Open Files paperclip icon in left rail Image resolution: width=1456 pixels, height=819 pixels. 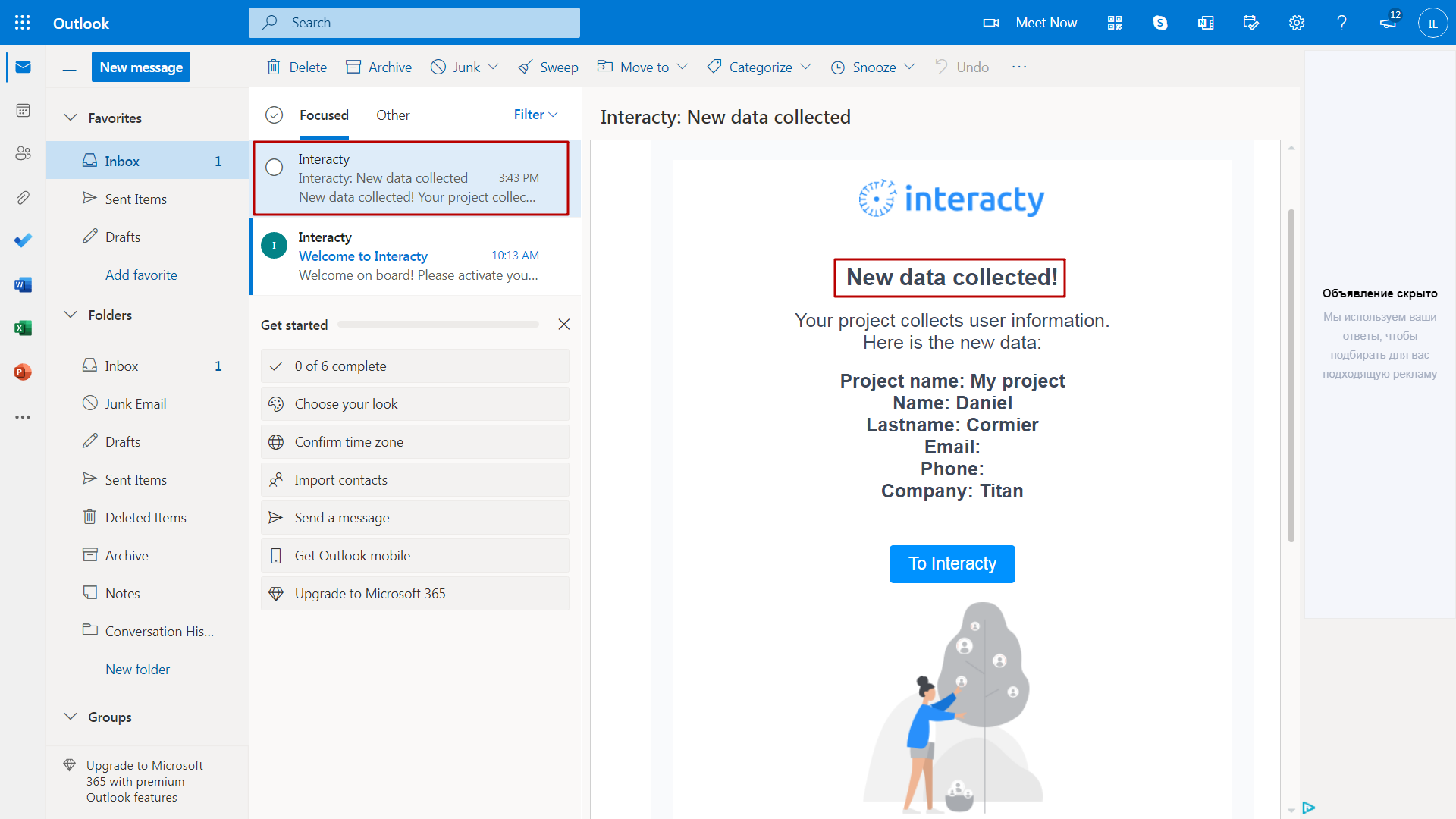[x=23, y=197]
